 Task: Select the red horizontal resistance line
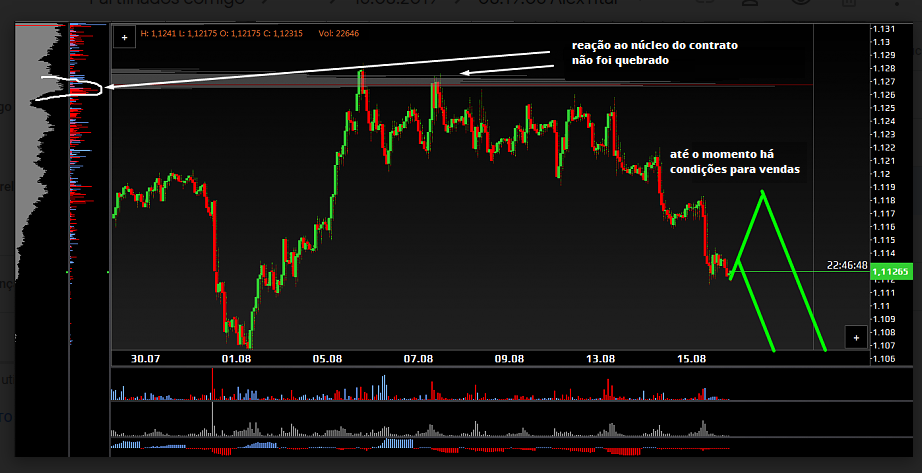(x=600, y=85)
